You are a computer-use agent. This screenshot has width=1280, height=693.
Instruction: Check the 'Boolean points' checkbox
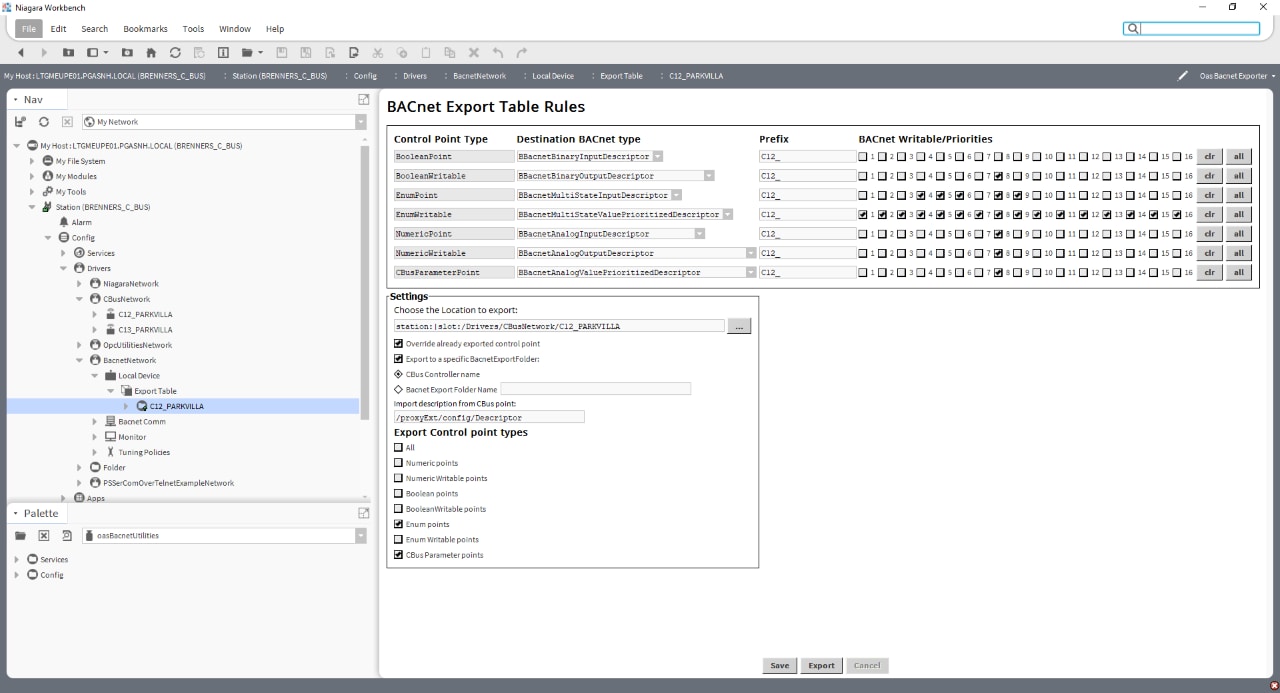(x=399, y=494)
